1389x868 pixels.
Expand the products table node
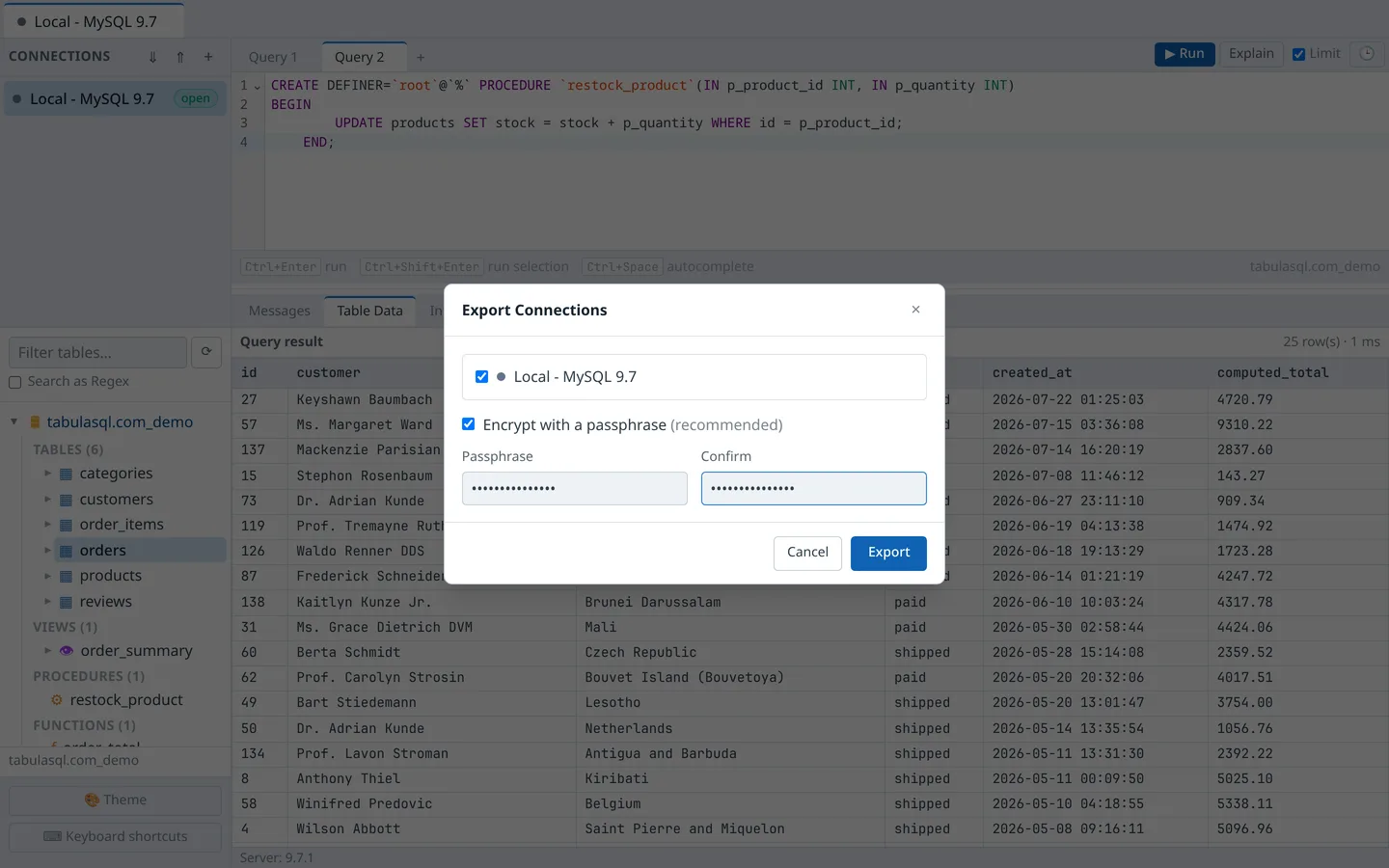47,576
